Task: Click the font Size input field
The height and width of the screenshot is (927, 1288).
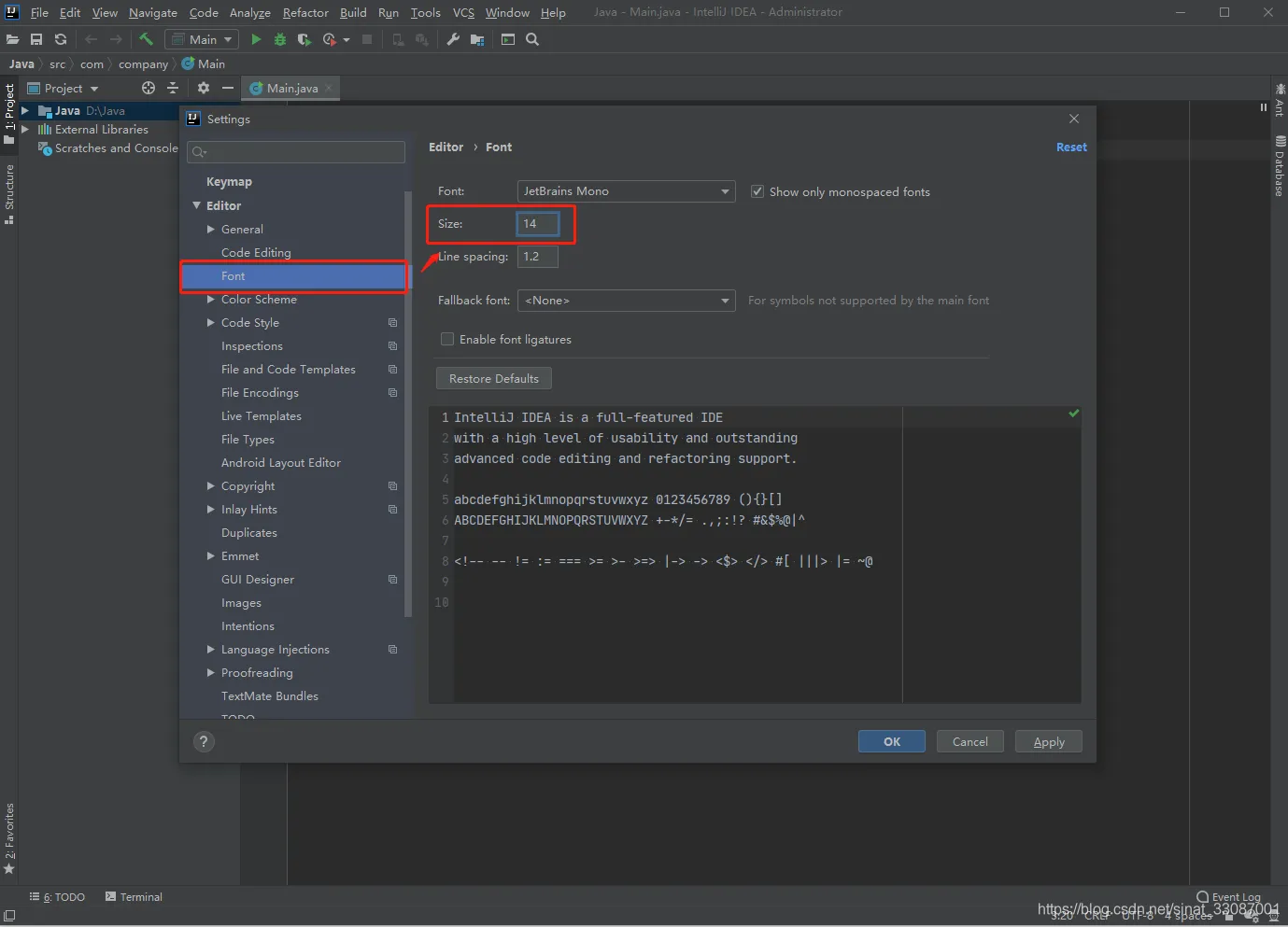Action: point(538,224)
